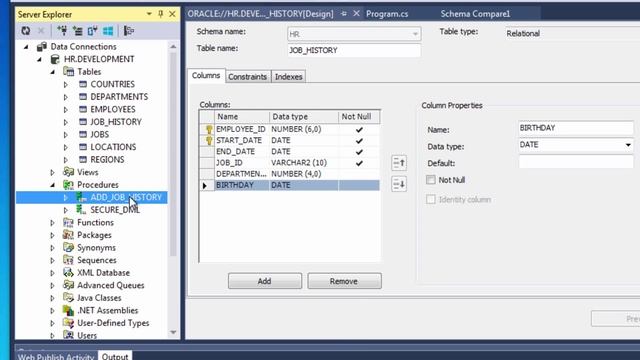
Task: Open the Schema name dropdown
Action: coord(415,34)
